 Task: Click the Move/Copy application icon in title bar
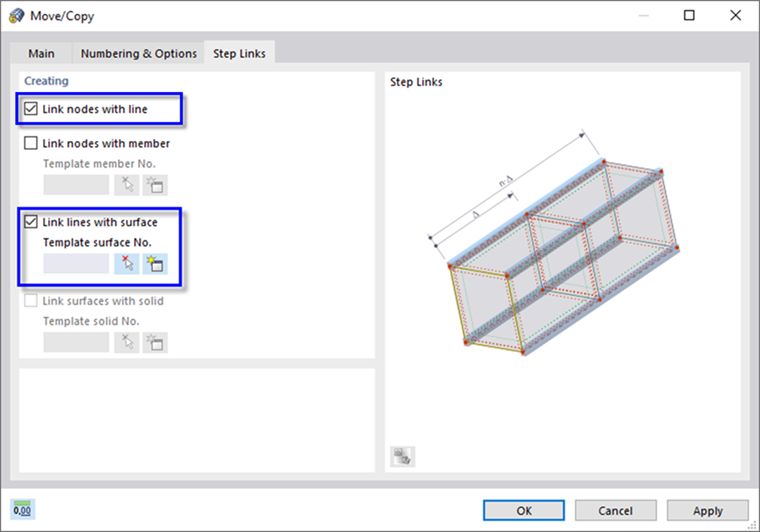coord(16,16)
